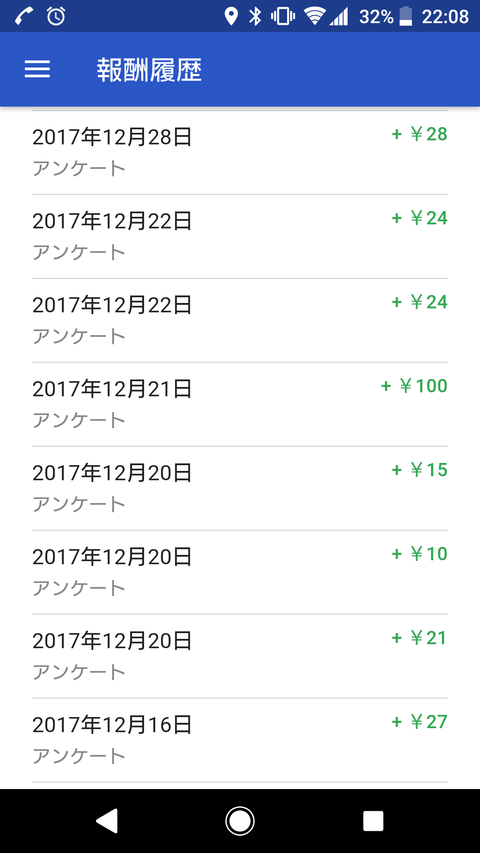Tap the + ￥10 reward amount

point(420,554)
